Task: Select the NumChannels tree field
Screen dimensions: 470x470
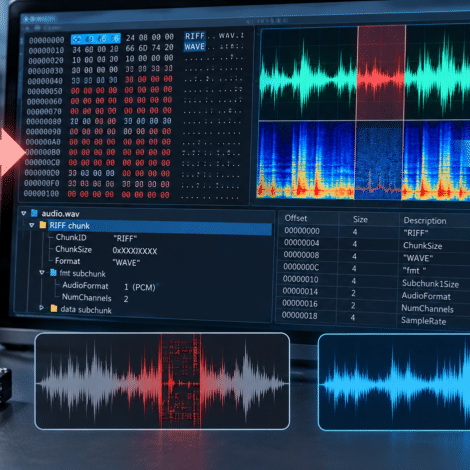Action: click(86, 297)
